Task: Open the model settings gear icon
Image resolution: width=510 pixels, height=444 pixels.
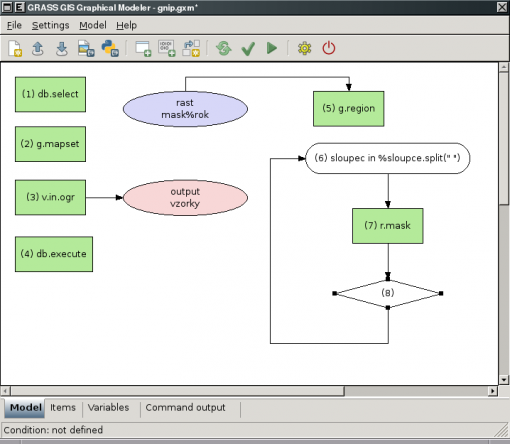Action: pos(304,49)
